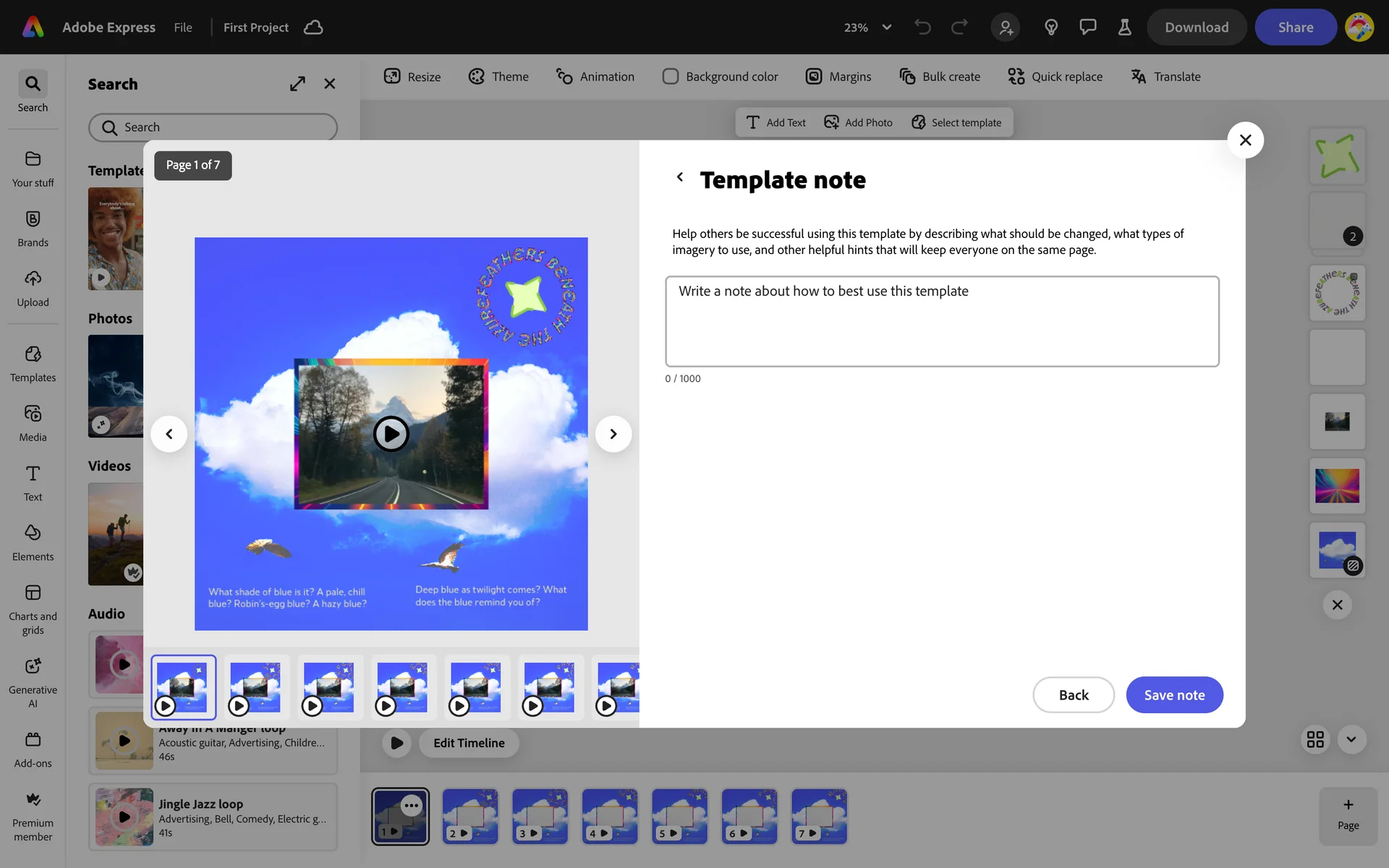Open the Brands panel in sidebar
Image resolution: width=1389 pixels, height=868 pixels.
coord(33,228)
